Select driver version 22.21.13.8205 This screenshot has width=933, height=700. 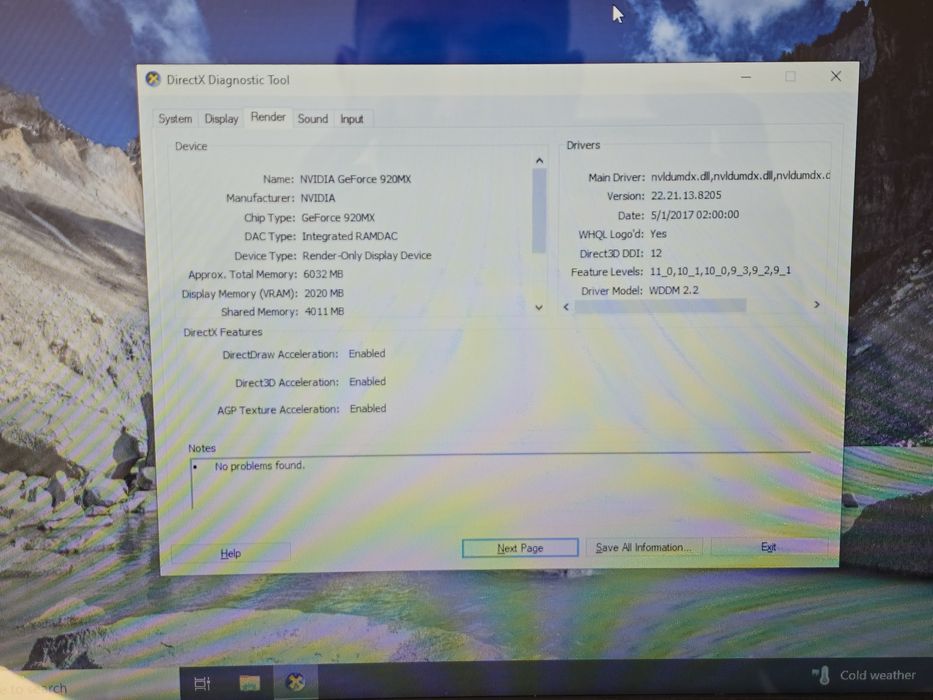click(685, 195)
